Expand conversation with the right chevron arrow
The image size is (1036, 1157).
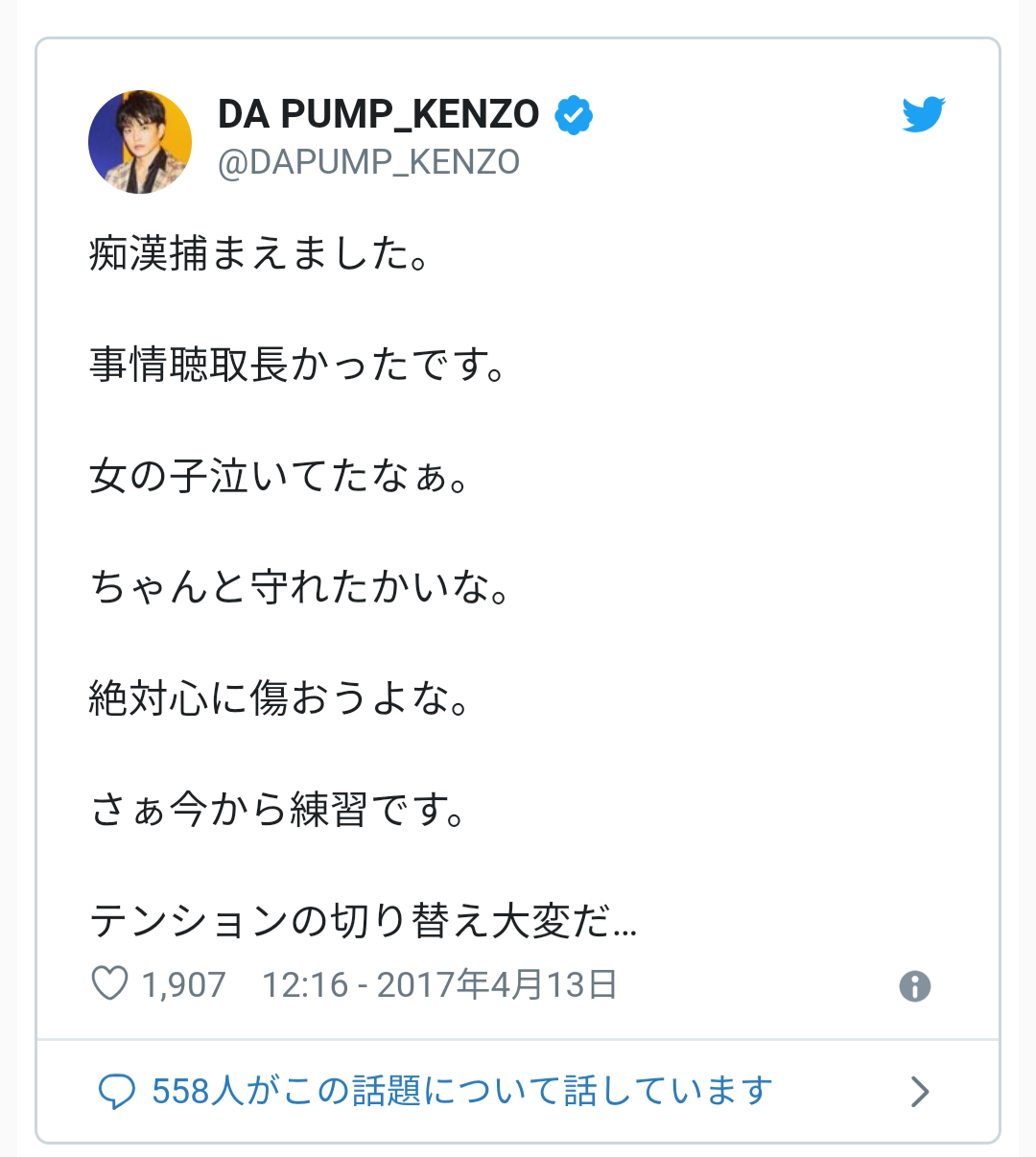click(920, 1092)
